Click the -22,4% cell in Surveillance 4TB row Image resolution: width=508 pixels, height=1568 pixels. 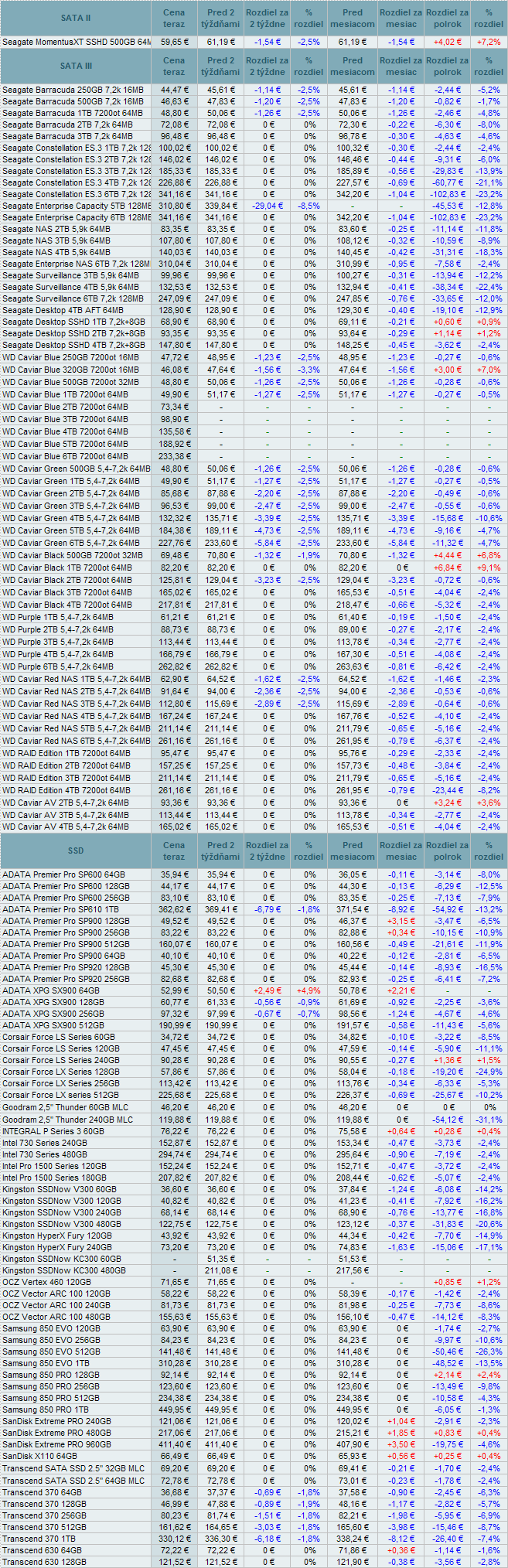tap(489, 287)
